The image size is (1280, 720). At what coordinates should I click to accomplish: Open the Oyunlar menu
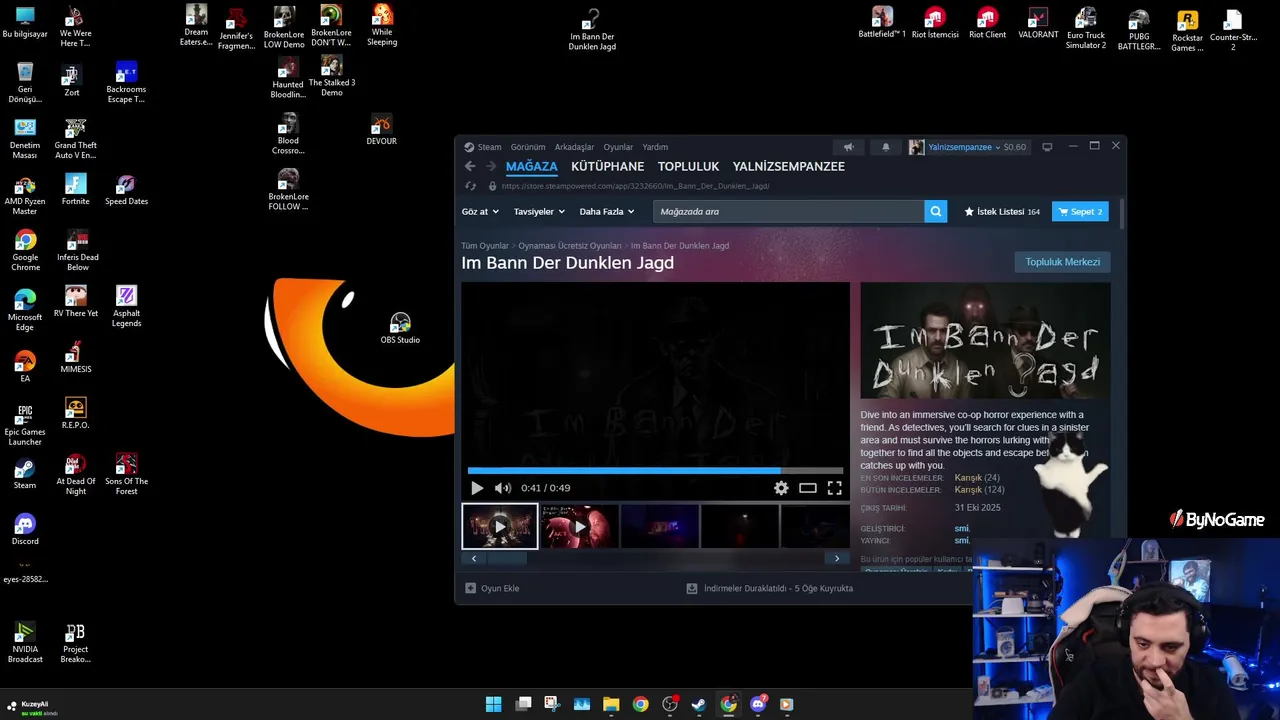(x=618, y=147)
